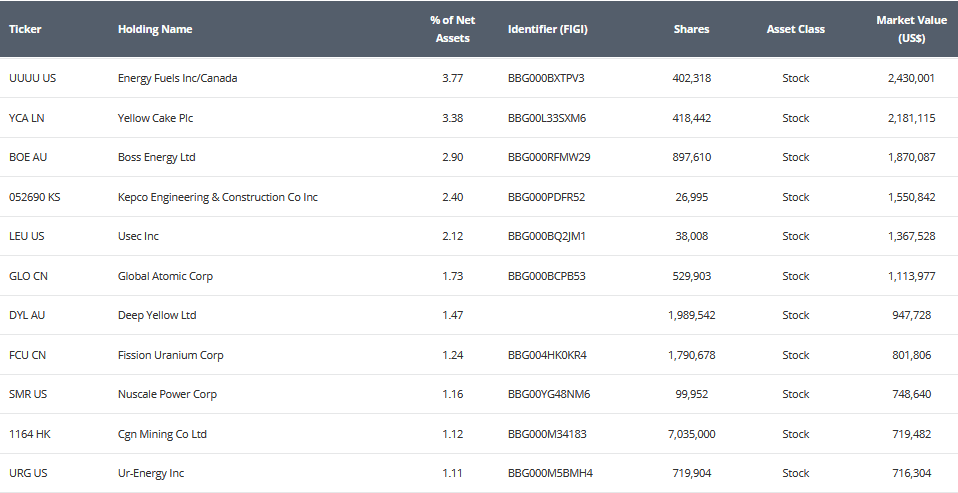958x493 pixels.
Task: Select FIGI BBG004HK0KR4
Action: point(547,355)
